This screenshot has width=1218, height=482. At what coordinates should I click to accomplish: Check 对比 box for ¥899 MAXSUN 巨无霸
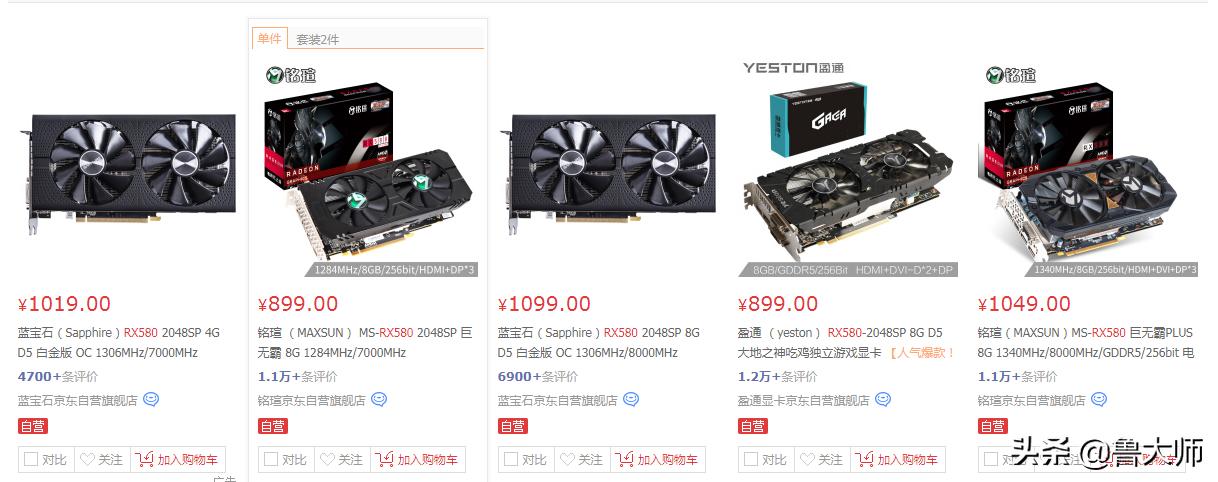pyautogui.click(x=287, y=459)
